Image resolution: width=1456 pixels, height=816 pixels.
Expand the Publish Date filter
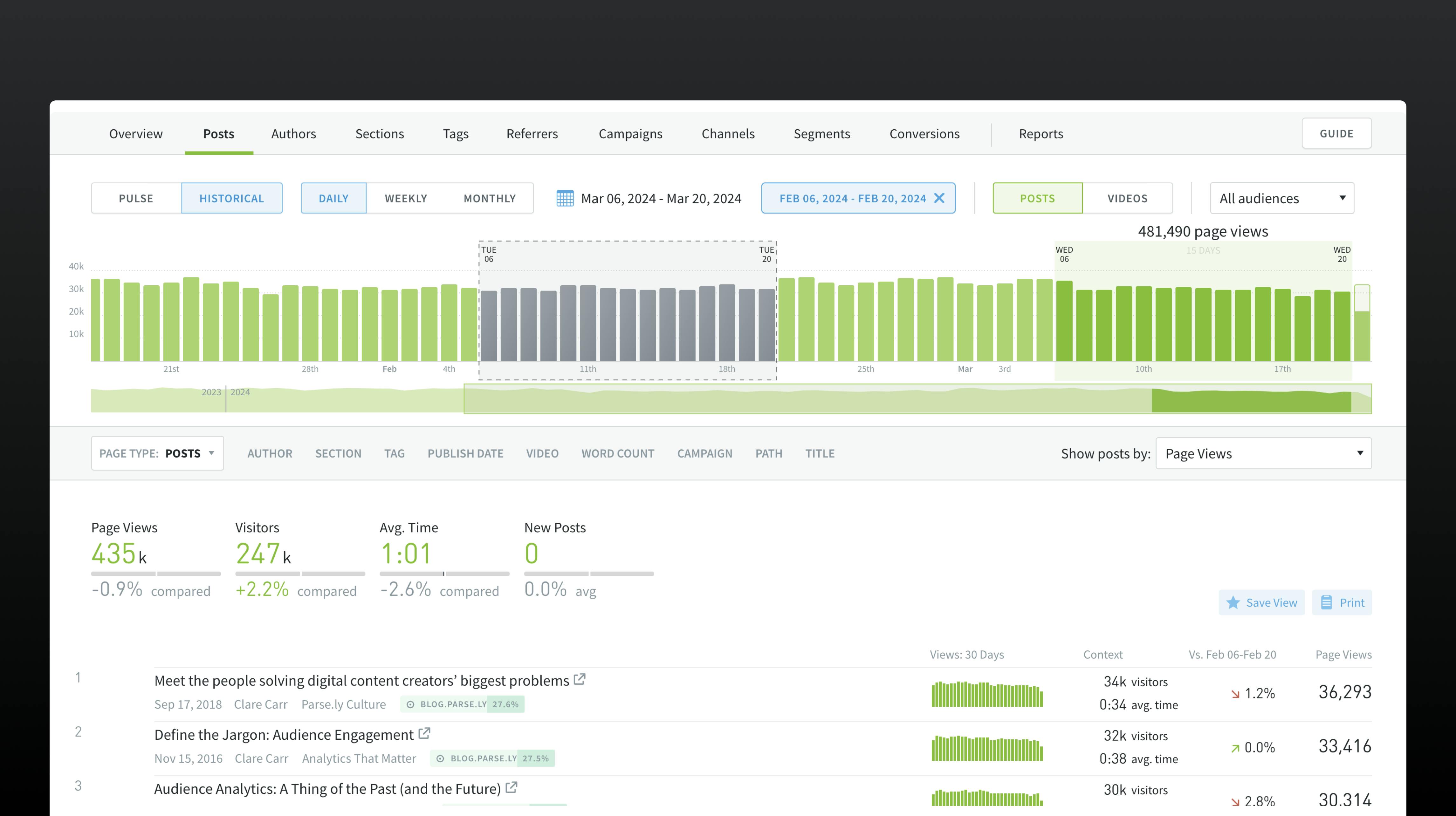pyautogui.click(x=465, y=453)
